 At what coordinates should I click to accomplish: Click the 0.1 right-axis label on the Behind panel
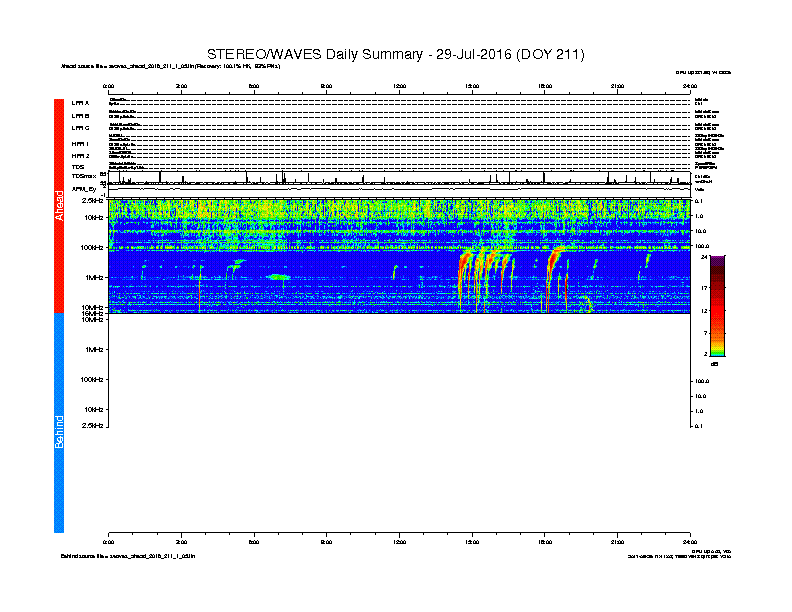(700, 426)
